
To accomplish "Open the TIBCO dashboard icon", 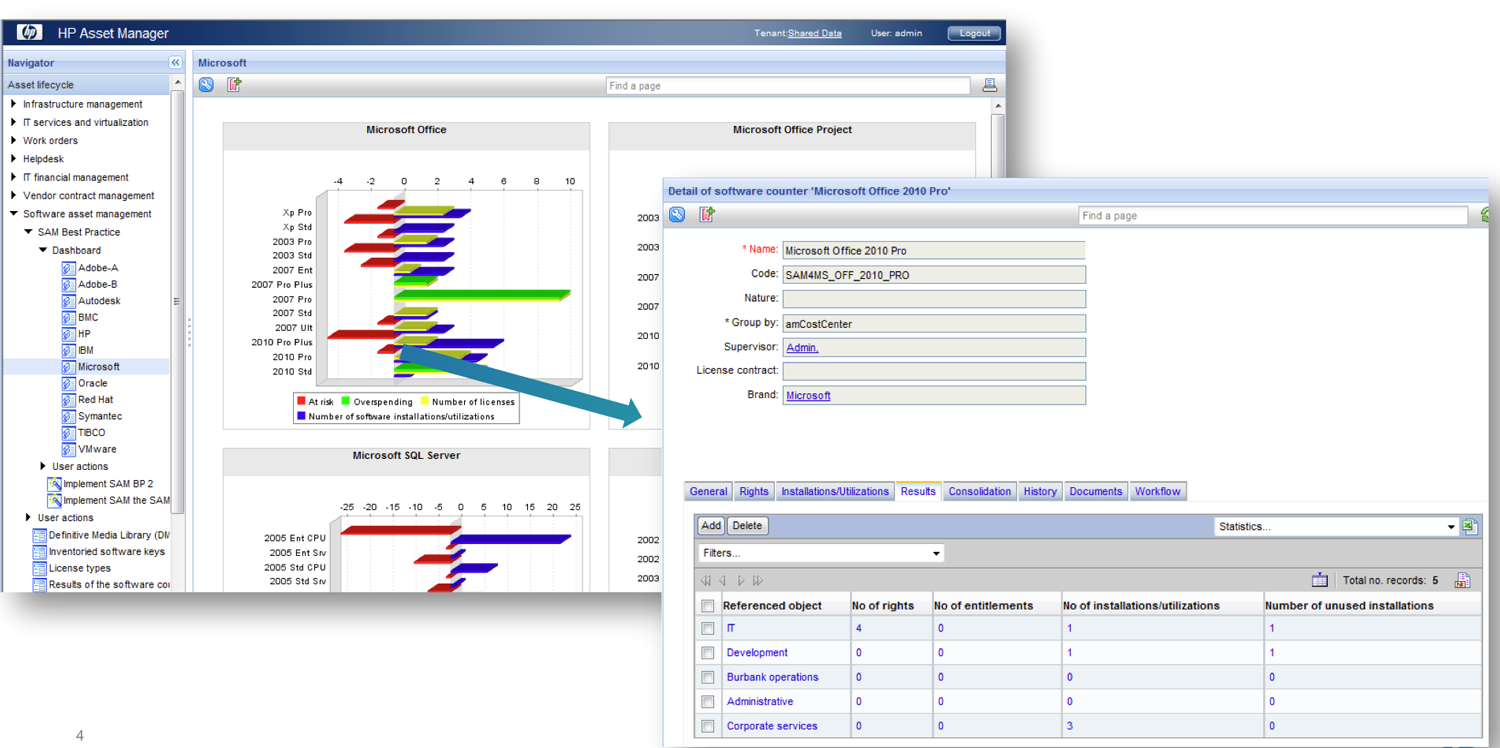I will click(x=68, y=433).
